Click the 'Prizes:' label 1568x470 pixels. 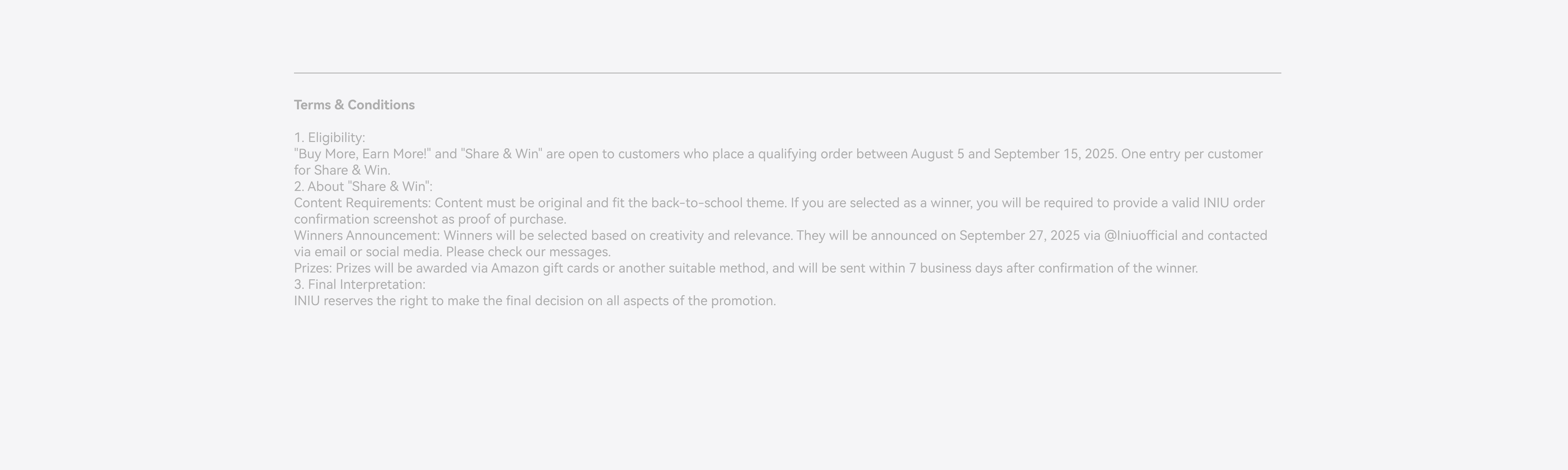click(313, 269)
